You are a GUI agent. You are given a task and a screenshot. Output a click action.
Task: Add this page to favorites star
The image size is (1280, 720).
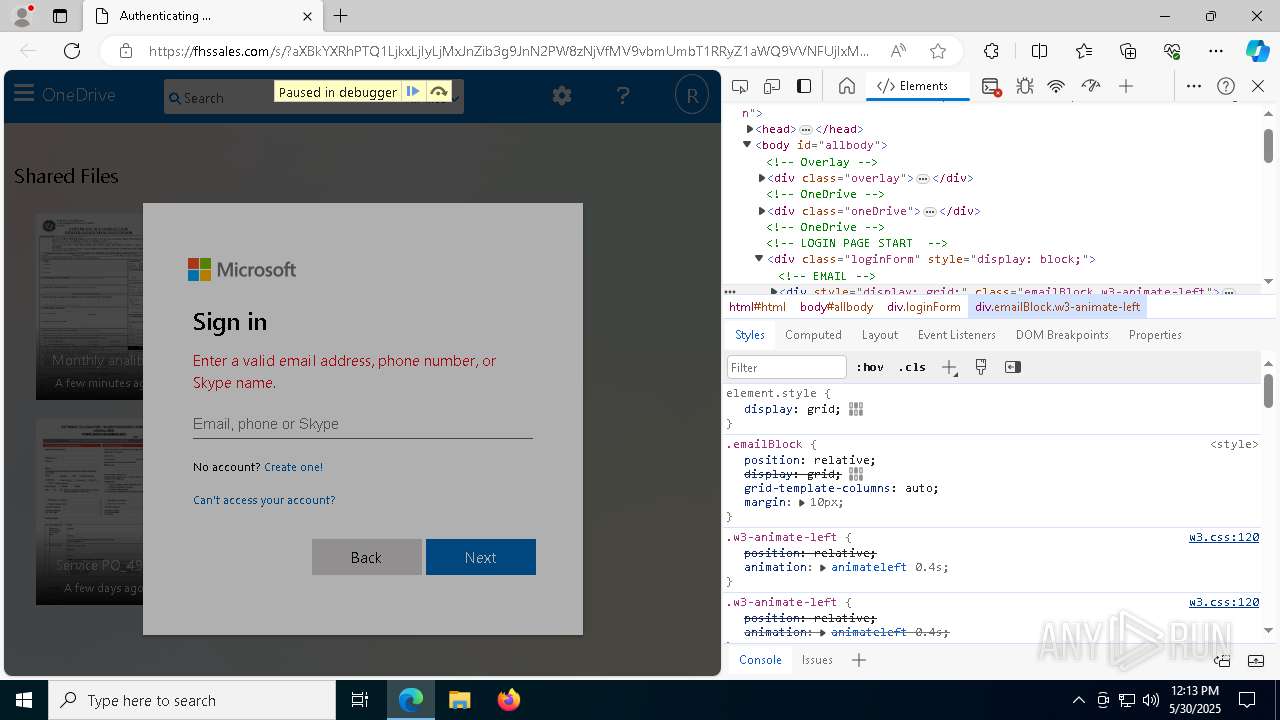pyautogui.click(x=938, y=51)
